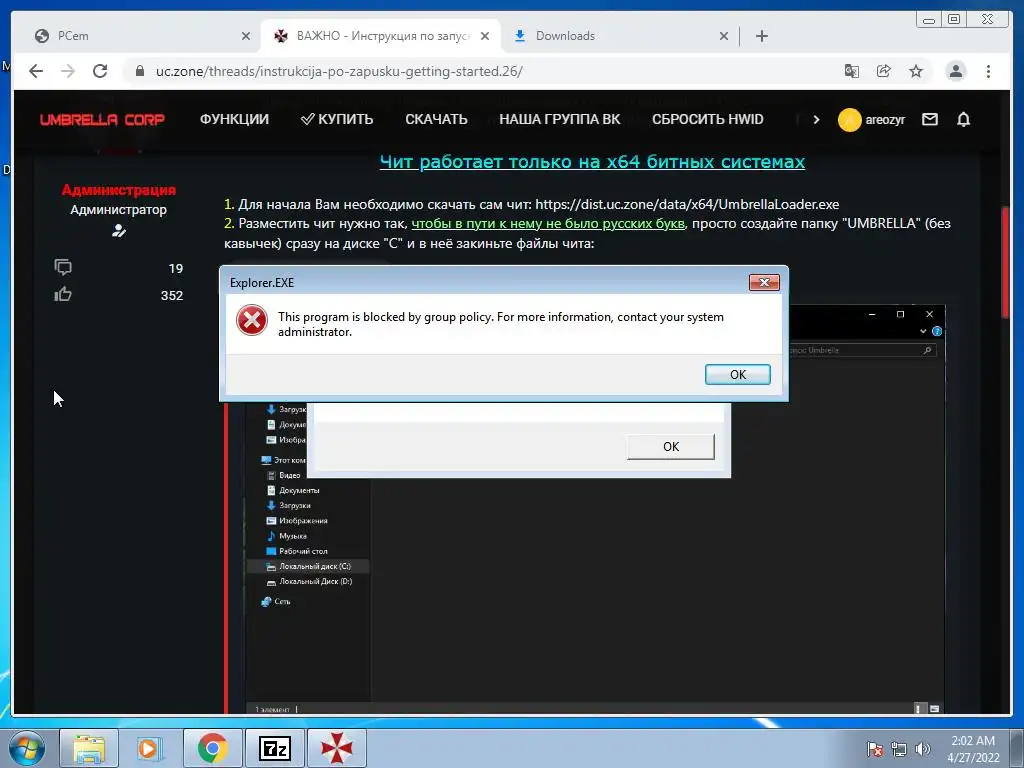
Task: Open the media player taskbar icon
Action: pyautogui.click(x=150, y=748)
